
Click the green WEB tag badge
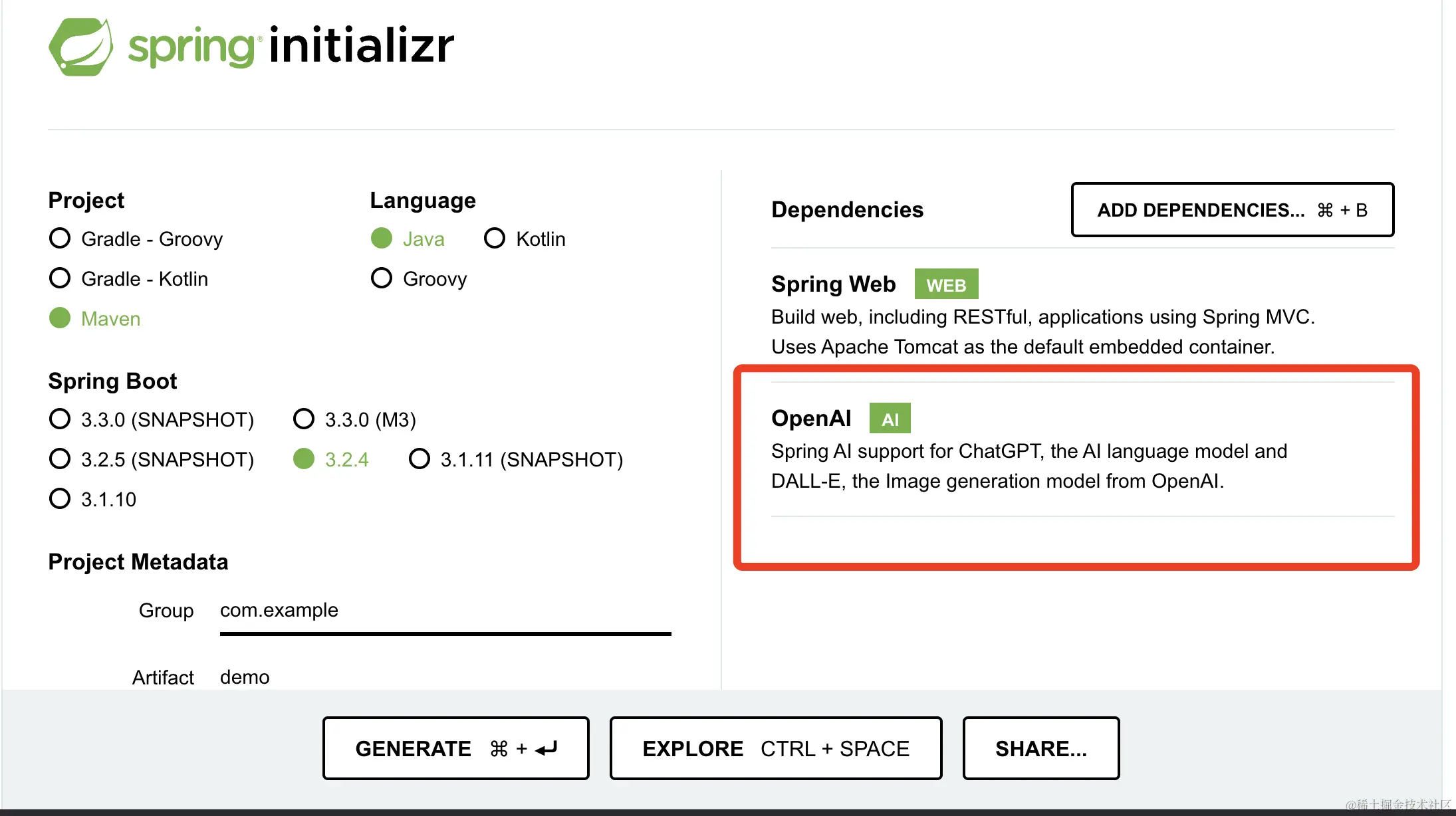coord(946,284)
